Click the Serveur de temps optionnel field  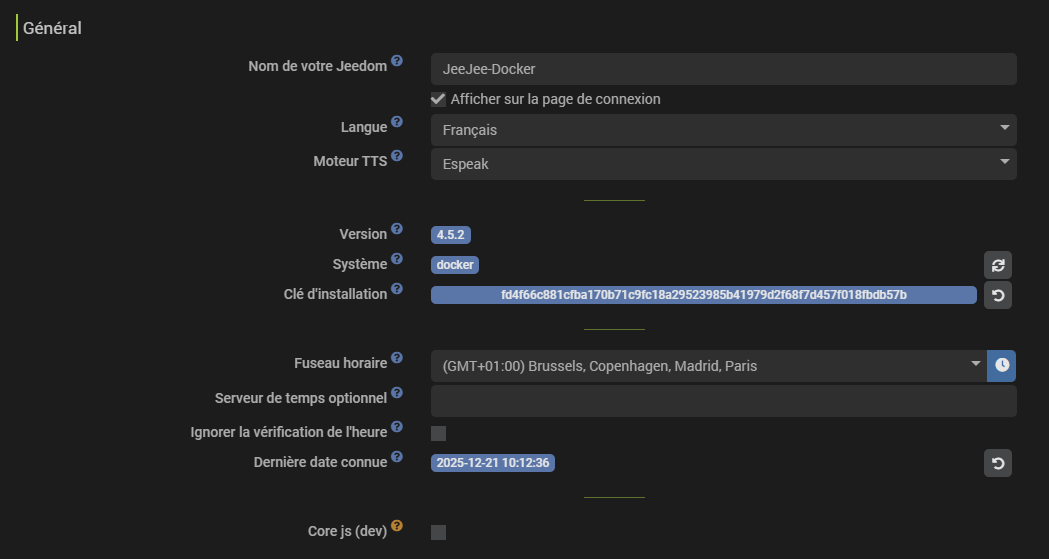pos(723,401)
